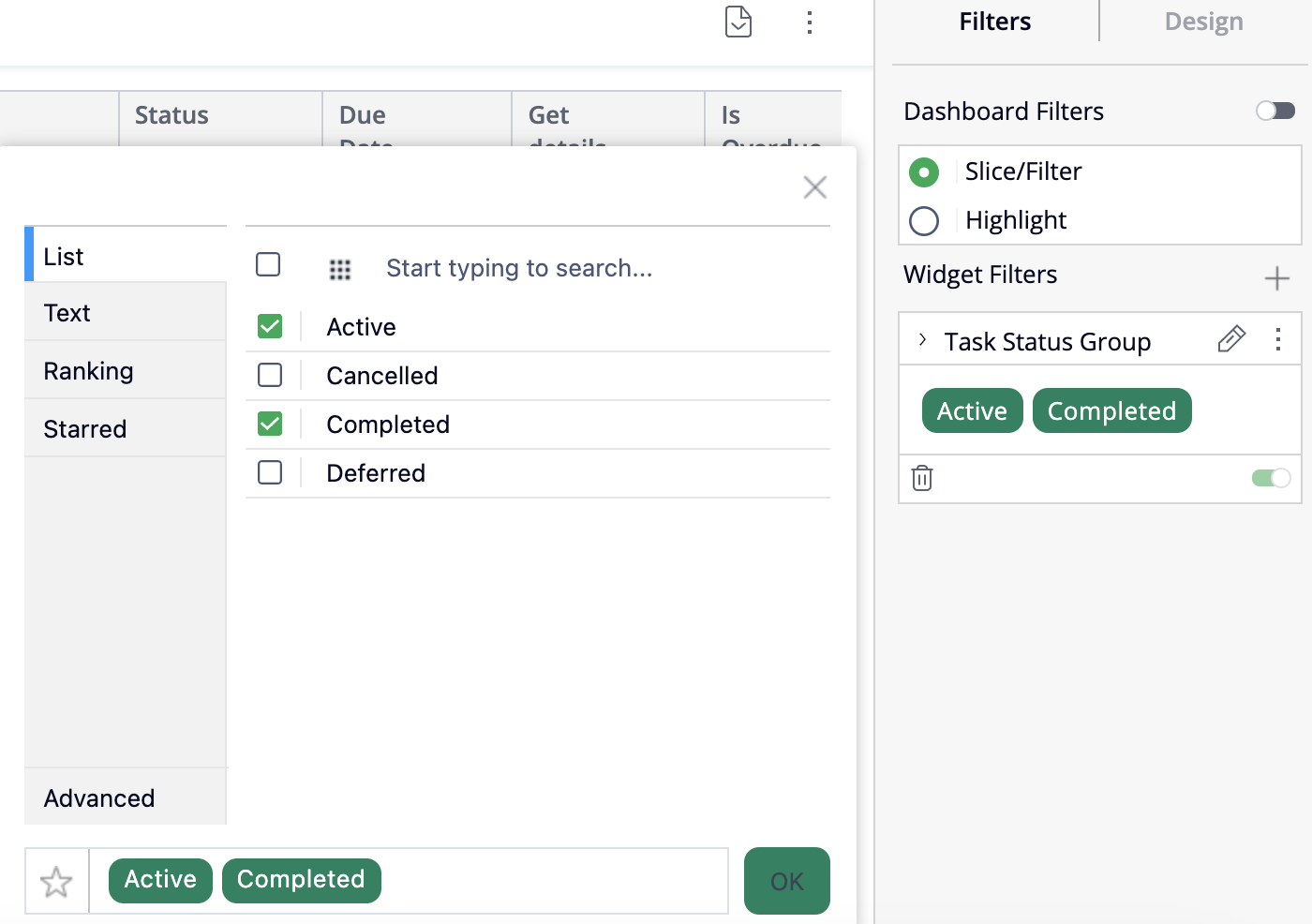The image size is (1312, 924).
Task: Open Task Status Group more options
Action: tap(1278, 339)
